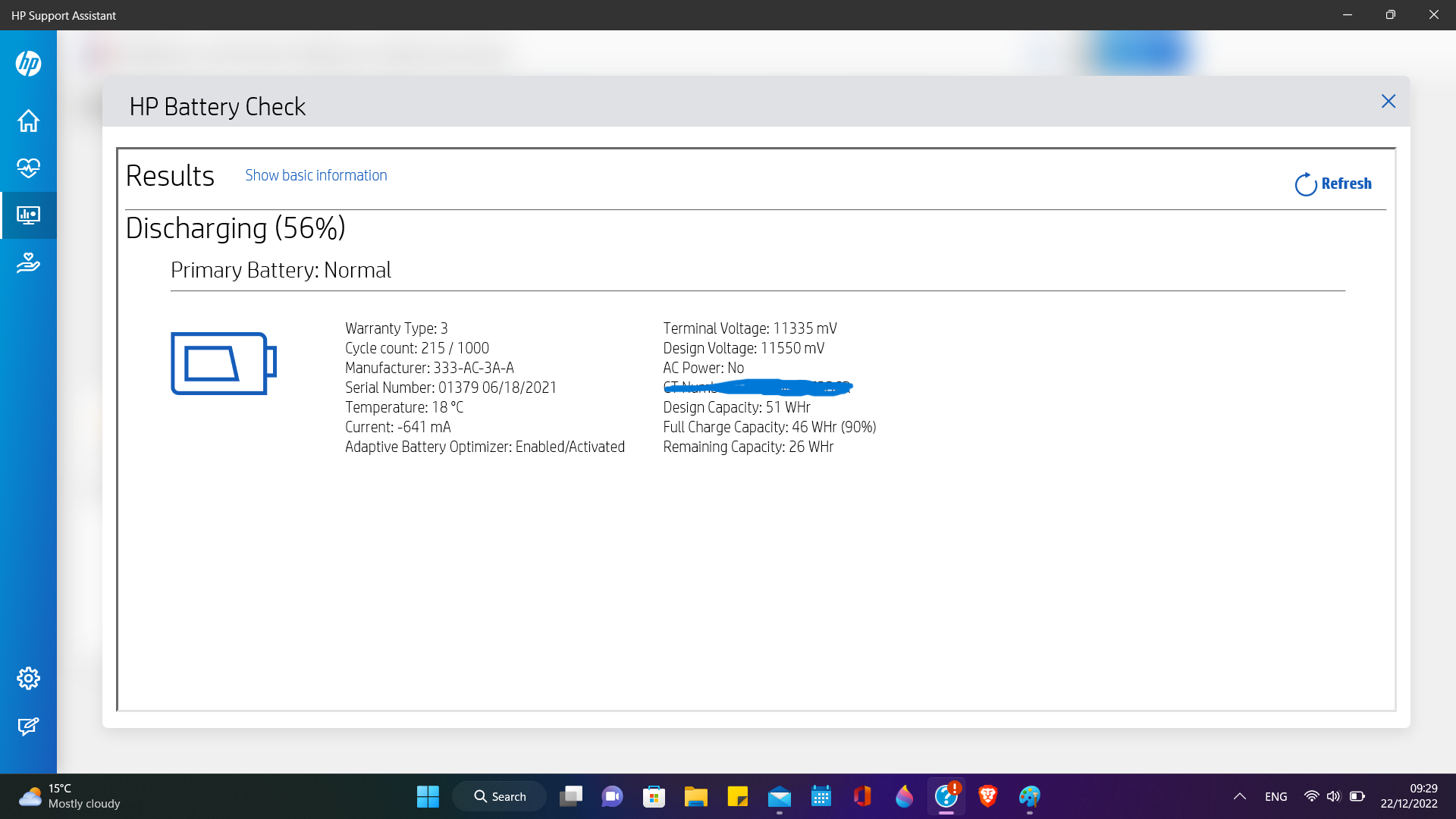
Task: Click Full Charge Capacity 46 WHr text
Action: [x=770, y=427]
